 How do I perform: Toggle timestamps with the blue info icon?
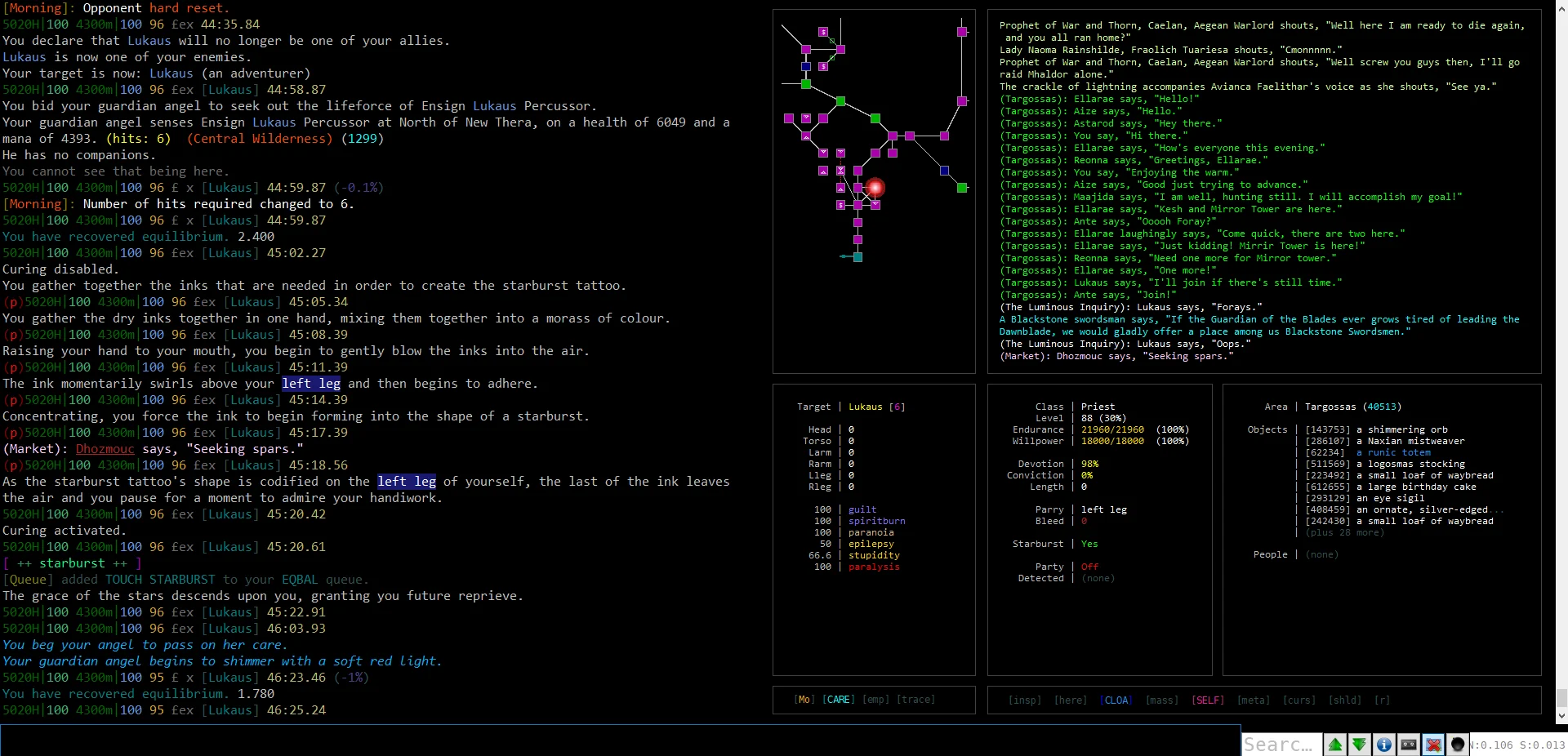pos(1383,745)
